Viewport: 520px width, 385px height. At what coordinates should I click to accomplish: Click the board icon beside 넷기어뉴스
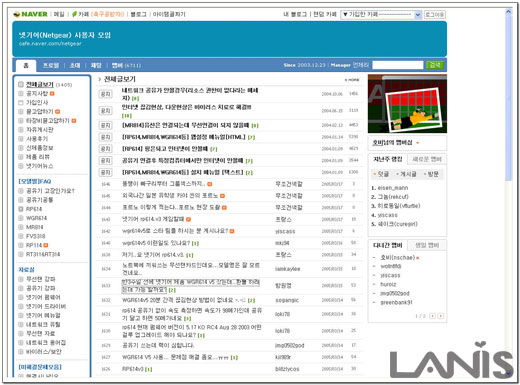pos(21,166)
